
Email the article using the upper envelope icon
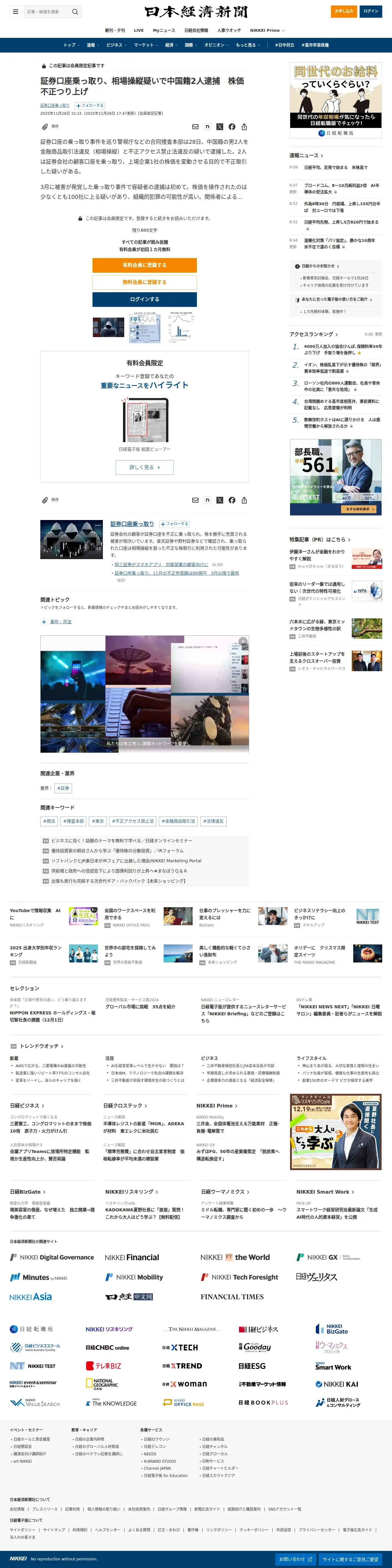195,127
